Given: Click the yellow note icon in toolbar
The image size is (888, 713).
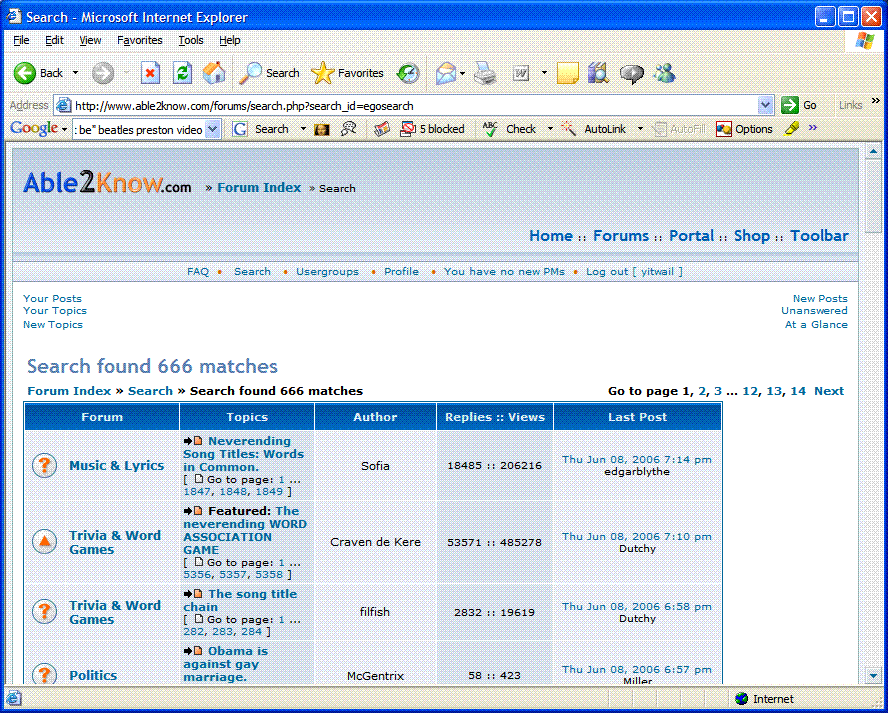Looking at the screenshot, I should (567, 73).
